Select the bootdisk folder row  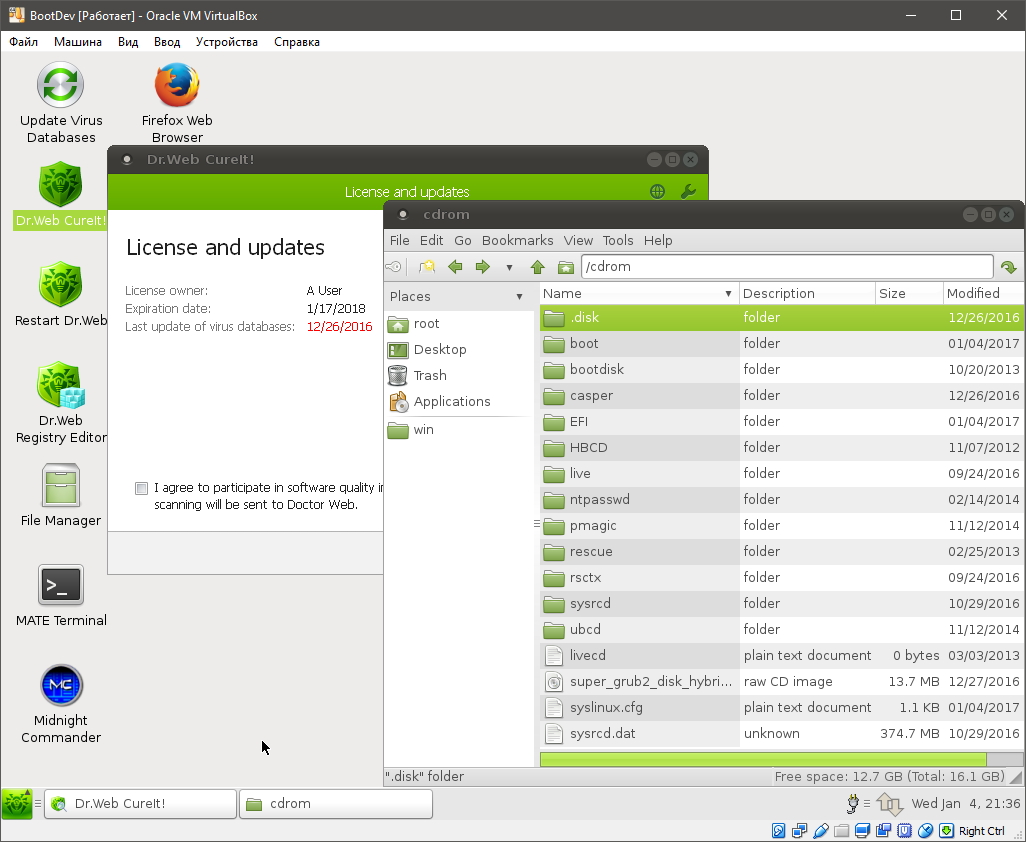[782, 370]
